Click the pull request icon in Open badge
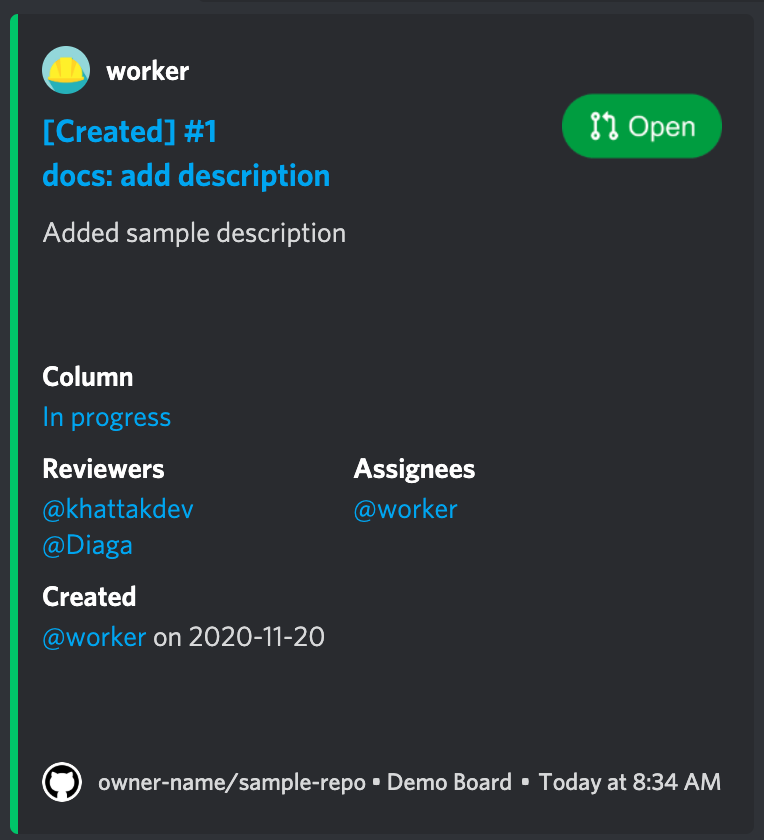 (x=604, y=126)
